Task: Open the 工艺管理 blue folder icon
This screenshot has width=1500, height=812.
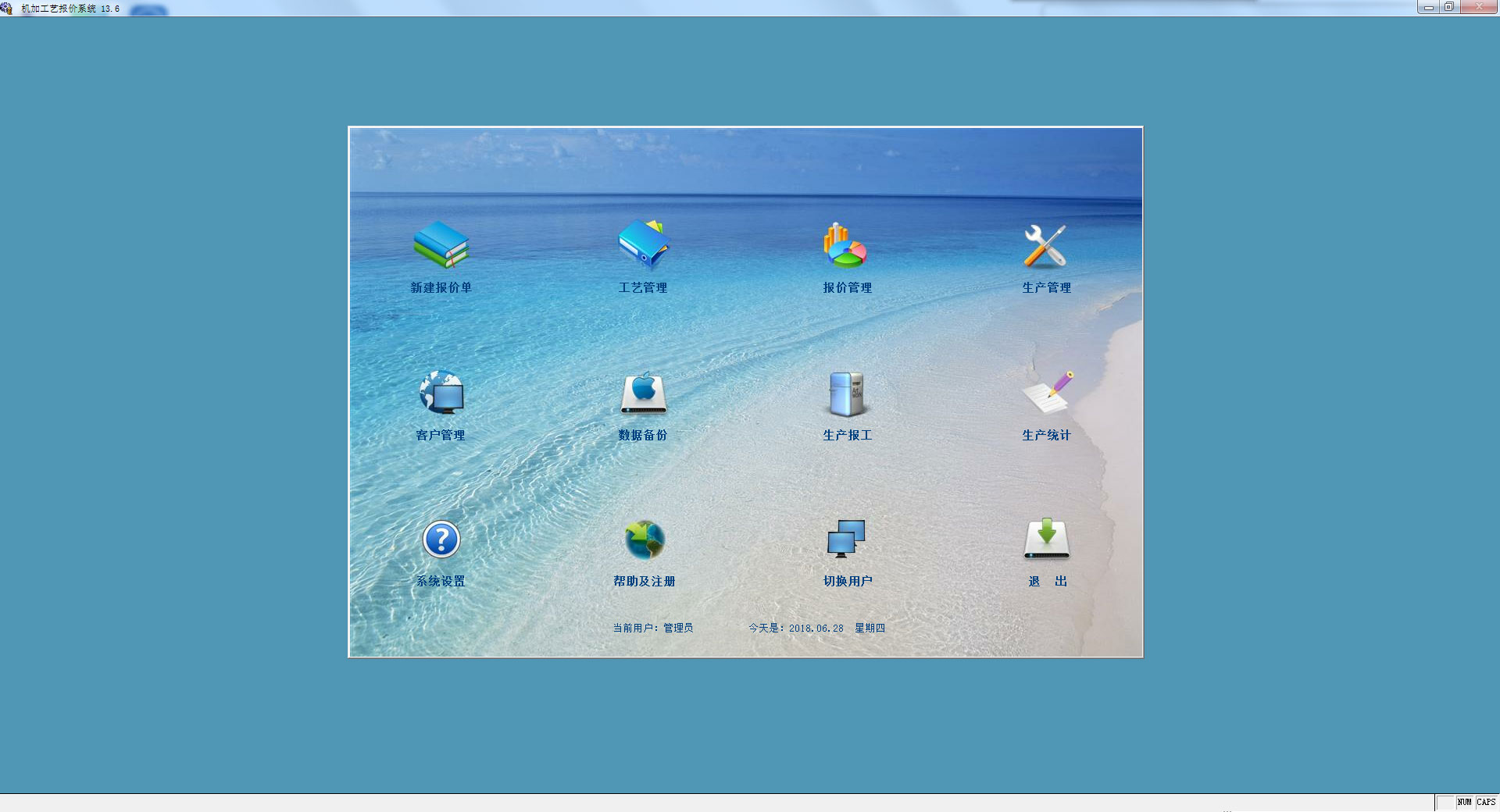Action: (x=644, y=244)
